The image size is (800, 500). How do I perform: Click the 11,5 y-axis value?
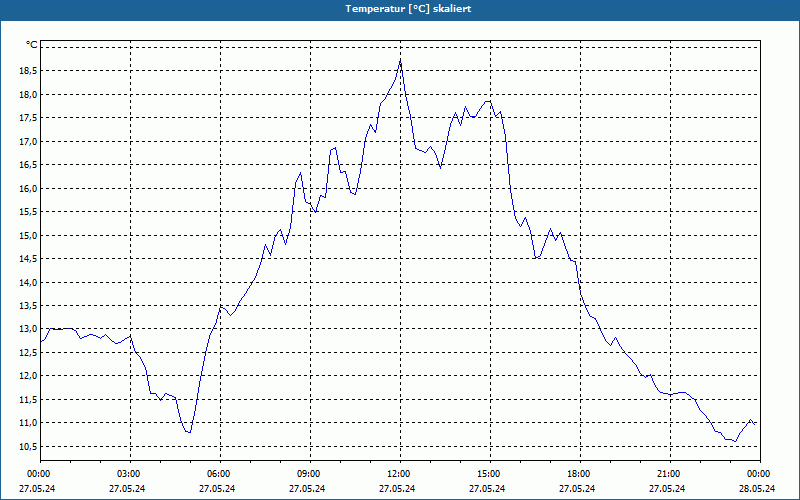pyautogui.click(x=28, y=399)
